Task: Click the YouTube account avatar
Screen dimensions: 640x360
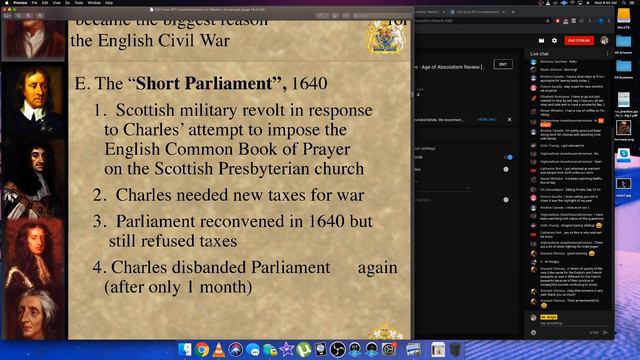Action: click(x=604, y=40)
